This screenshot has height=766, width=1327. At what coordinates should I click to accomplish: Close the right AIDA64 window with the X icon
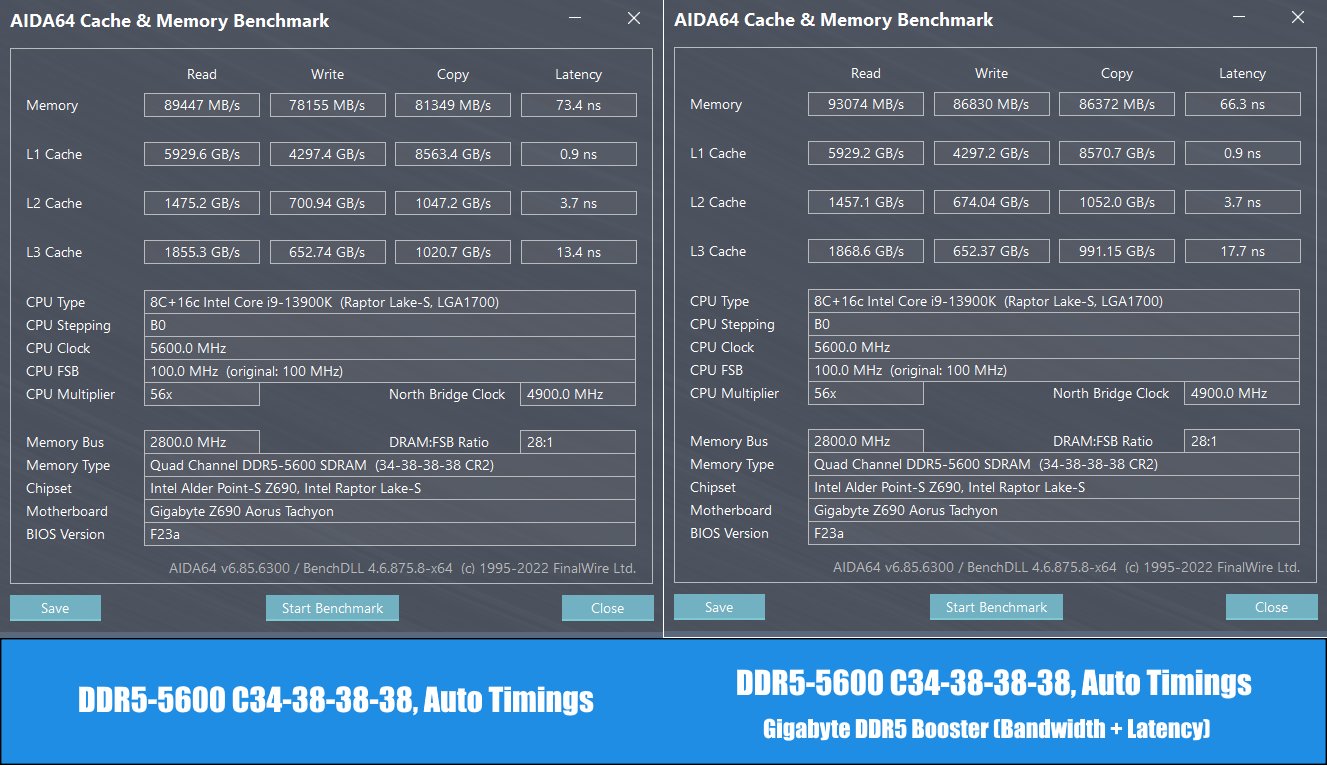point(1298,19)
